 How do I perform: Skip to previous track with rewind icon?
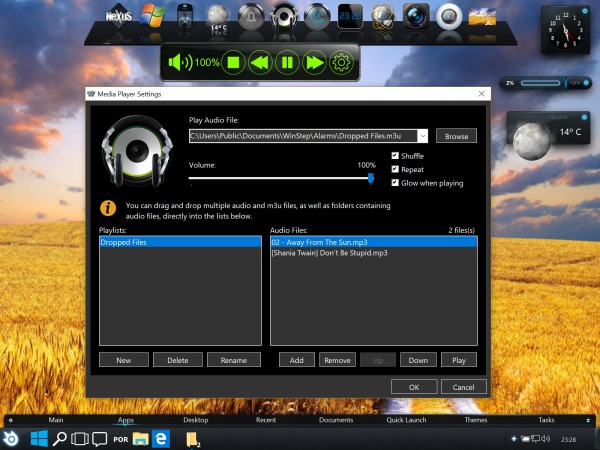point(260,63)
